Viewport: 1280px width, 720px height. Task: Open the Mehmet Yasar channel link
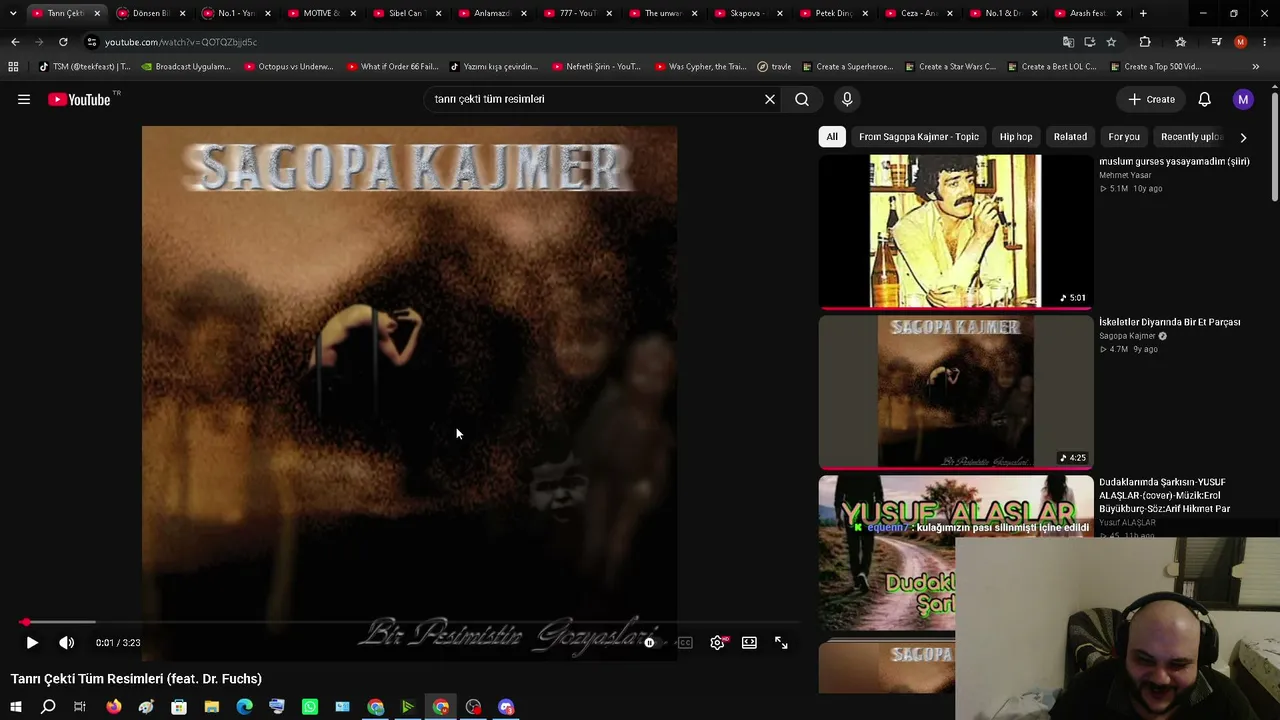tap(1125, 175)
